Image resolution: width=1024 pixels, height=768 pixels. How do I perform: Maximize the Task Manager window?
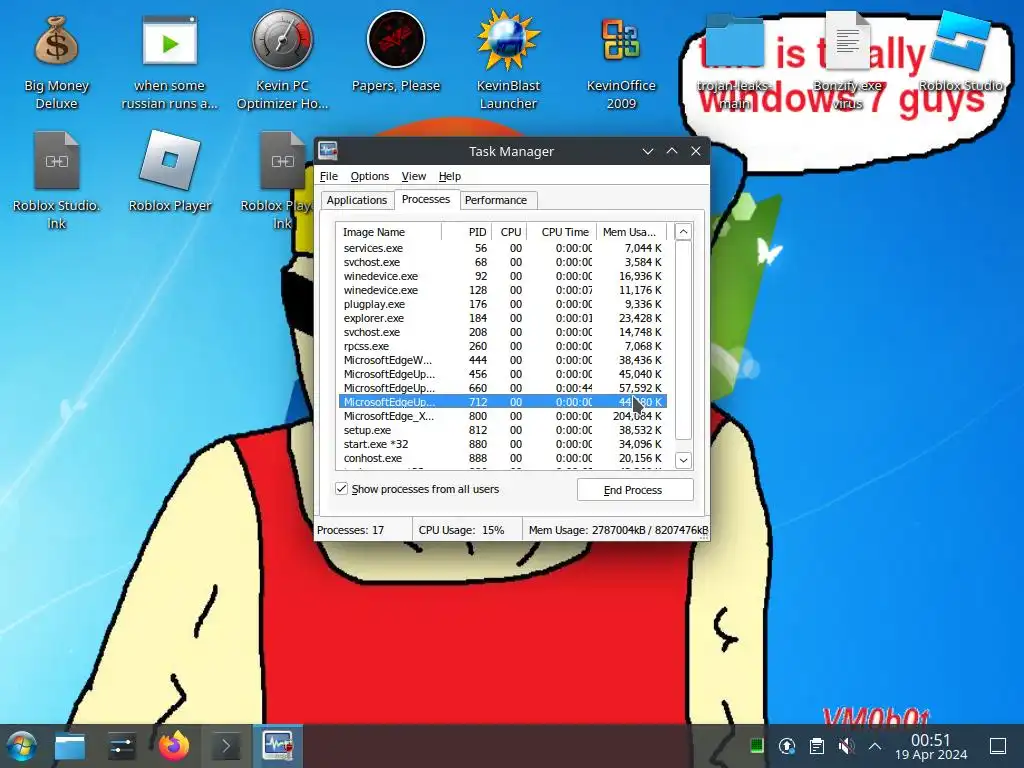coord(672,152)
